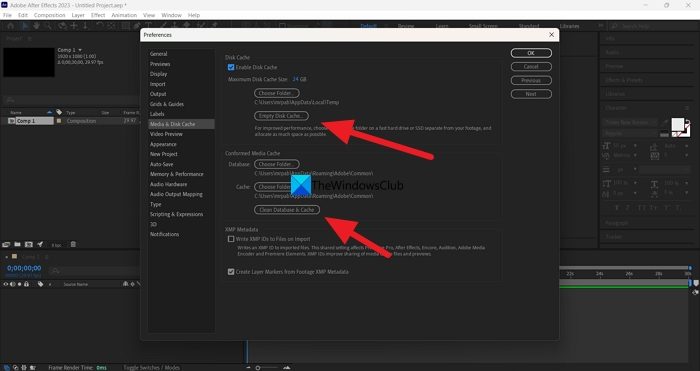Open the Edit menu
The image size is (700, 371).
coord(23,15)
